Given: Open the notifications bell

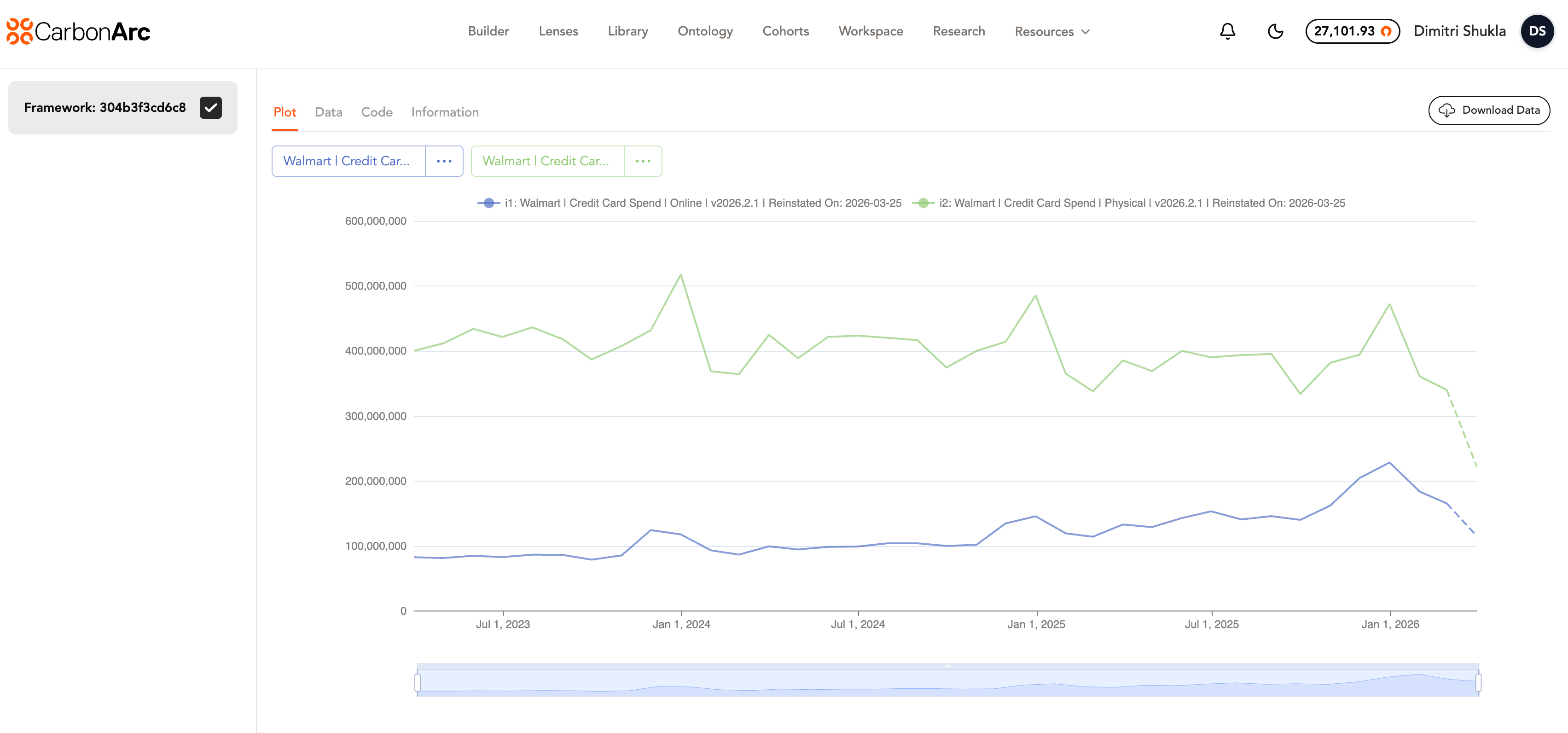Looking at the screenshot, I should [1227, 31].
